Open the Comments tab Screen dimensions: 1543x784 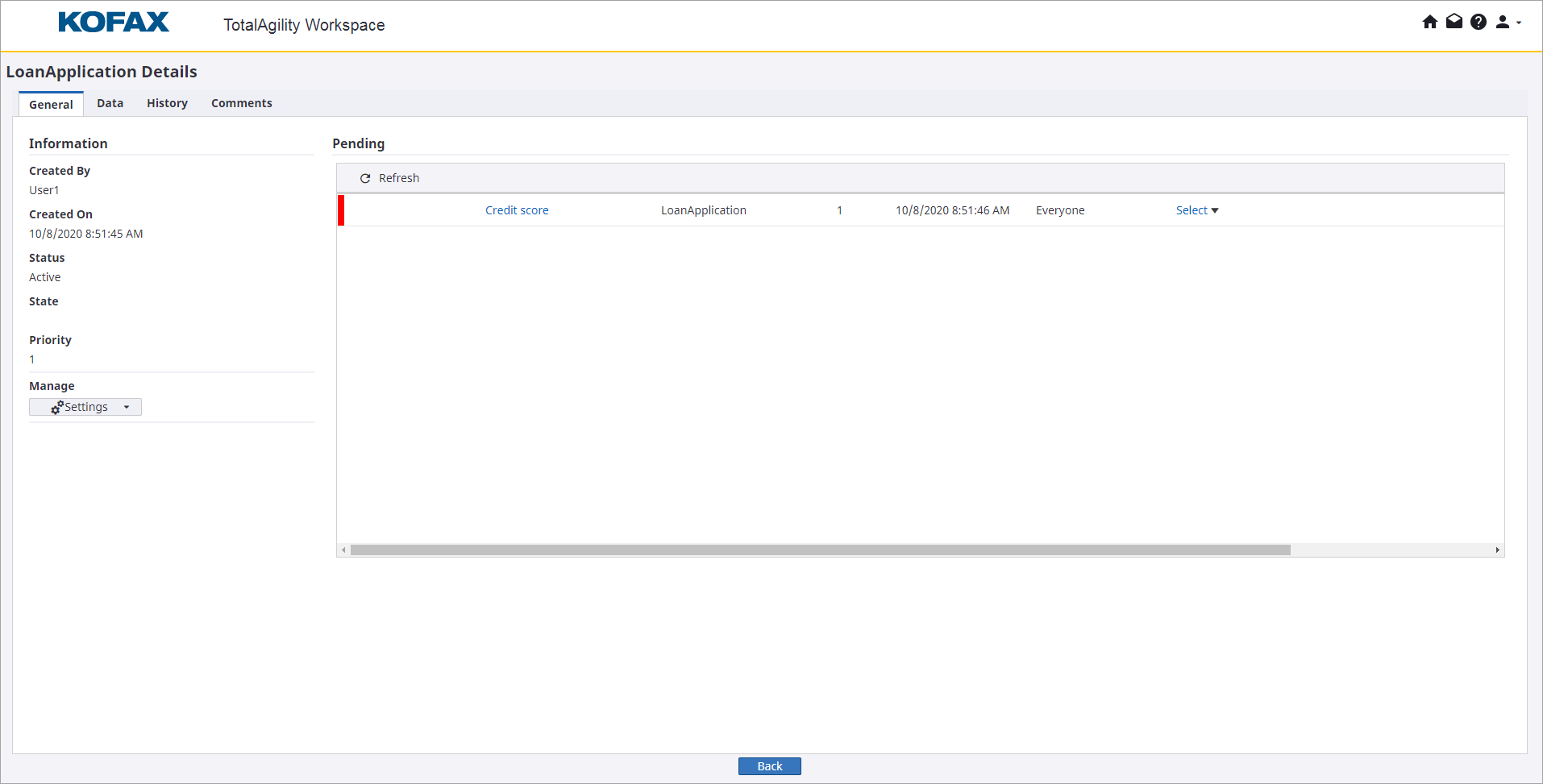[x=241, y=103]
